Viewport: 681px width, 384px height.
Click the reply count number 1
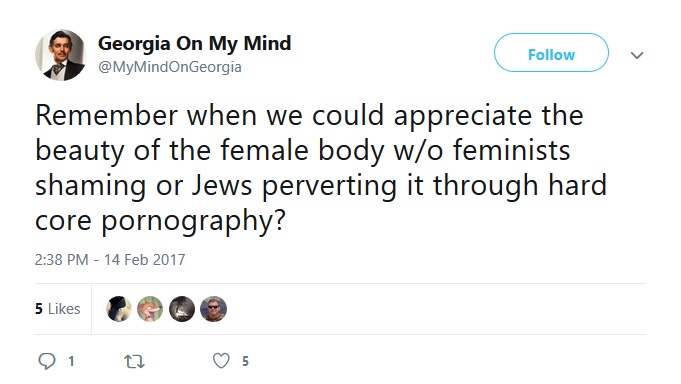(x=71, y=361)
